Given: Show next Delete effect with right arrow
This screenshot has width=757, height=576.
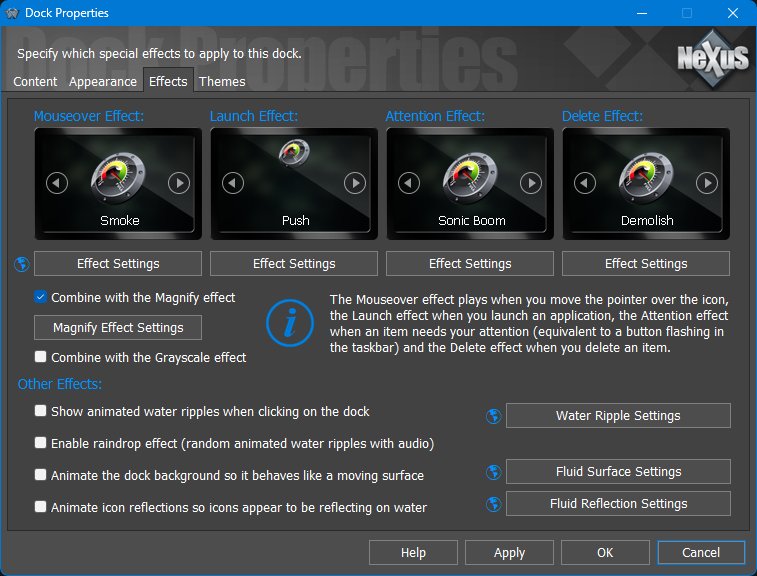Looking at the screenshot, I should click(707, 183).
